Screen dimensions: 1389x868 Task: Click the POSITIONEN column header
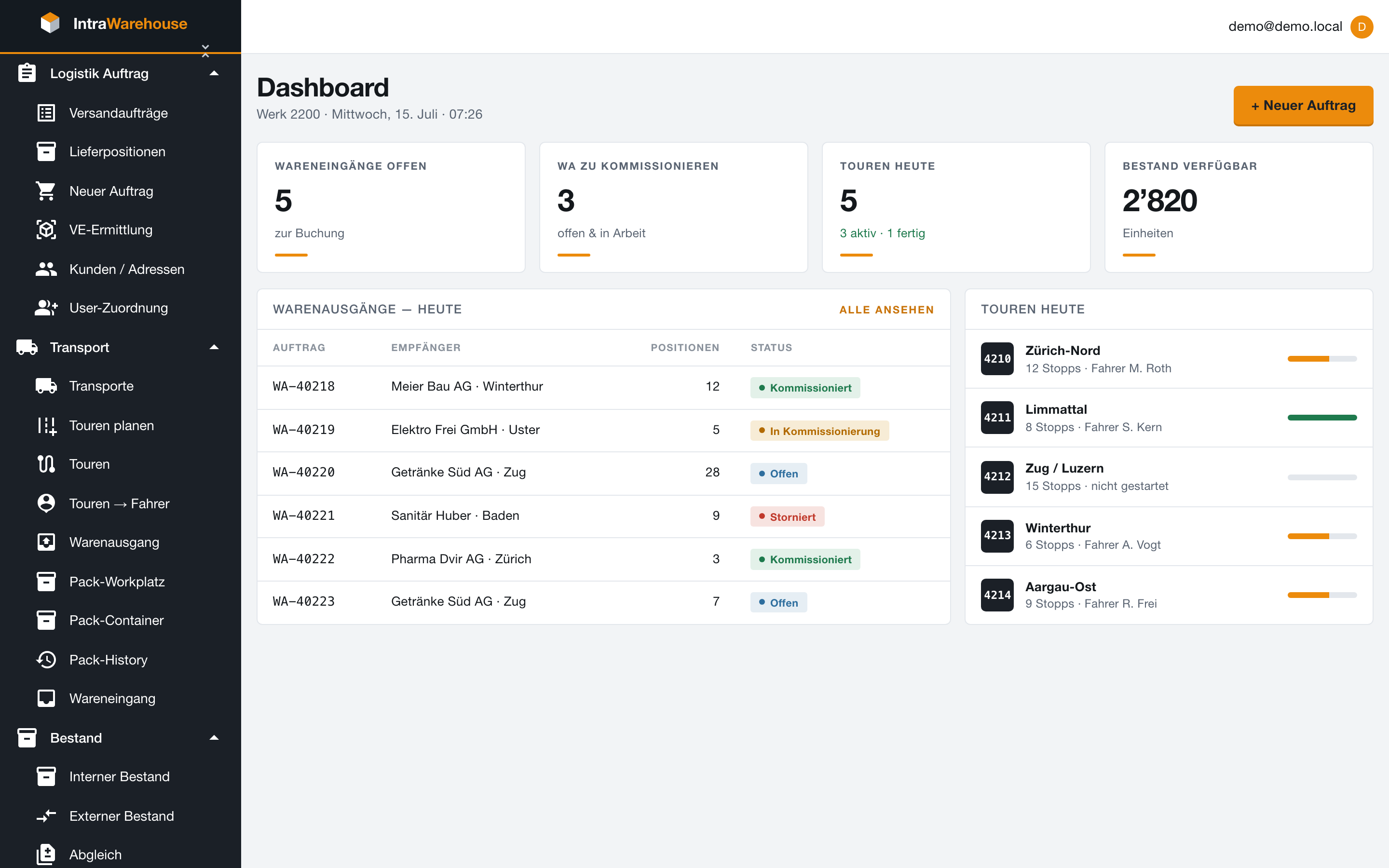685,347
